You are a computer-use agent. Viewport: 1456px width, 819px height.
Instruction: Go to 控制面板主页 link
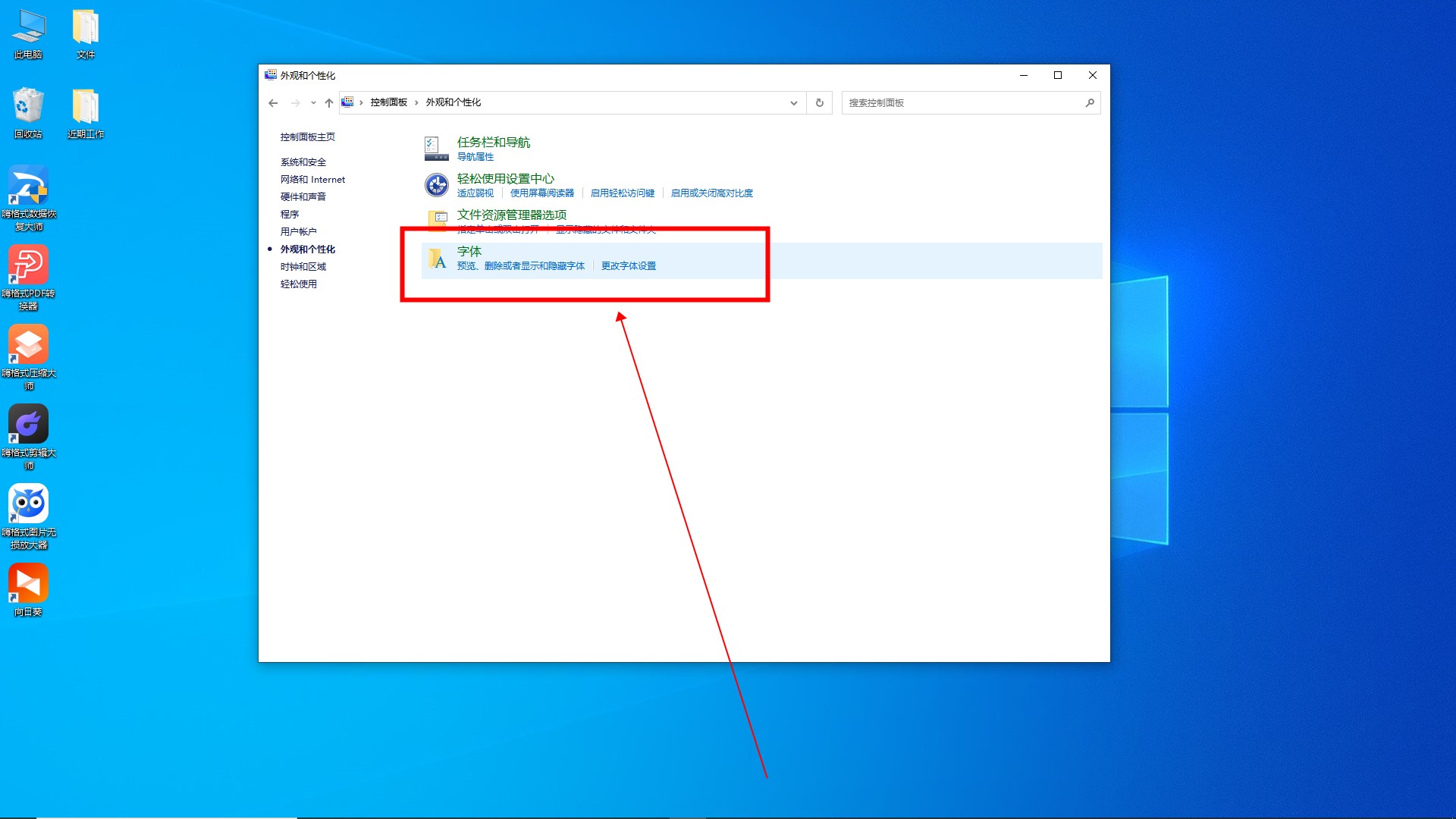[x=307, y=136]
